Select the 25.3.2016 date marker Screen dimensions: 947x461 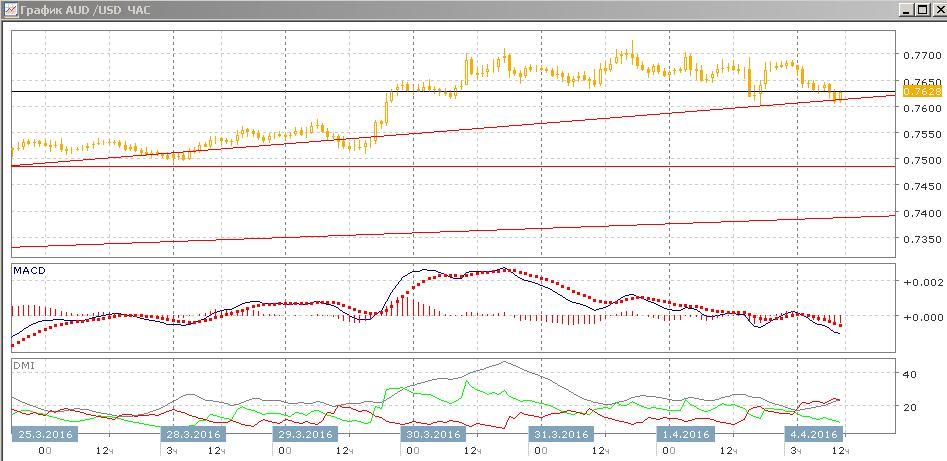pyautogui.click(x=43, y=434)
